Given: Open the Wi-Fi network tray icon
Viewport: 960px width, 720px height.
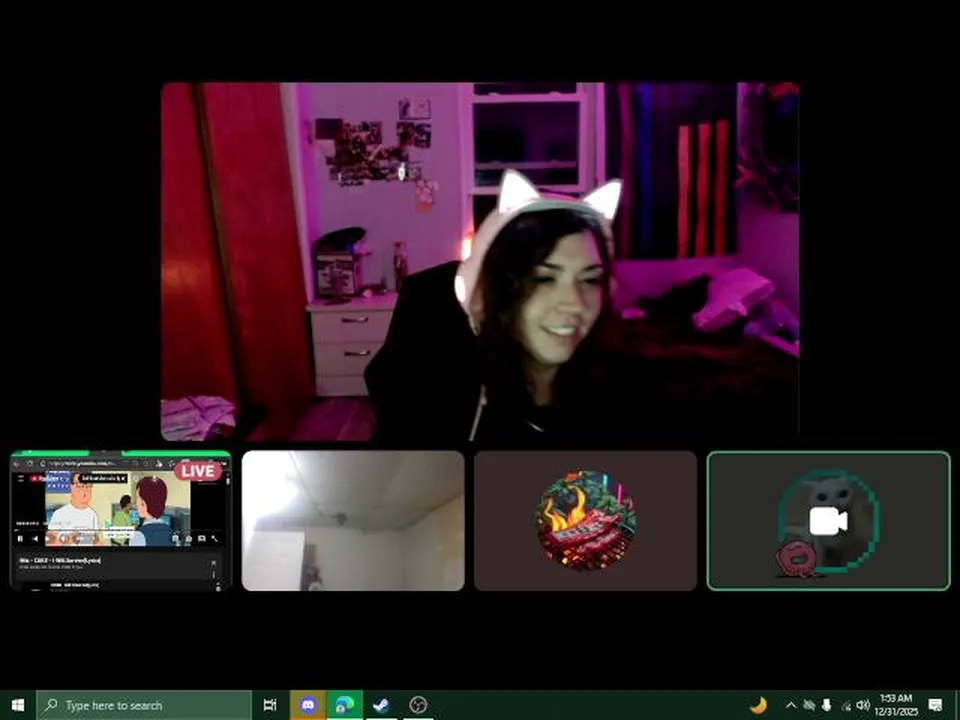Looking at the screenshot, I should tap(846, 706).
